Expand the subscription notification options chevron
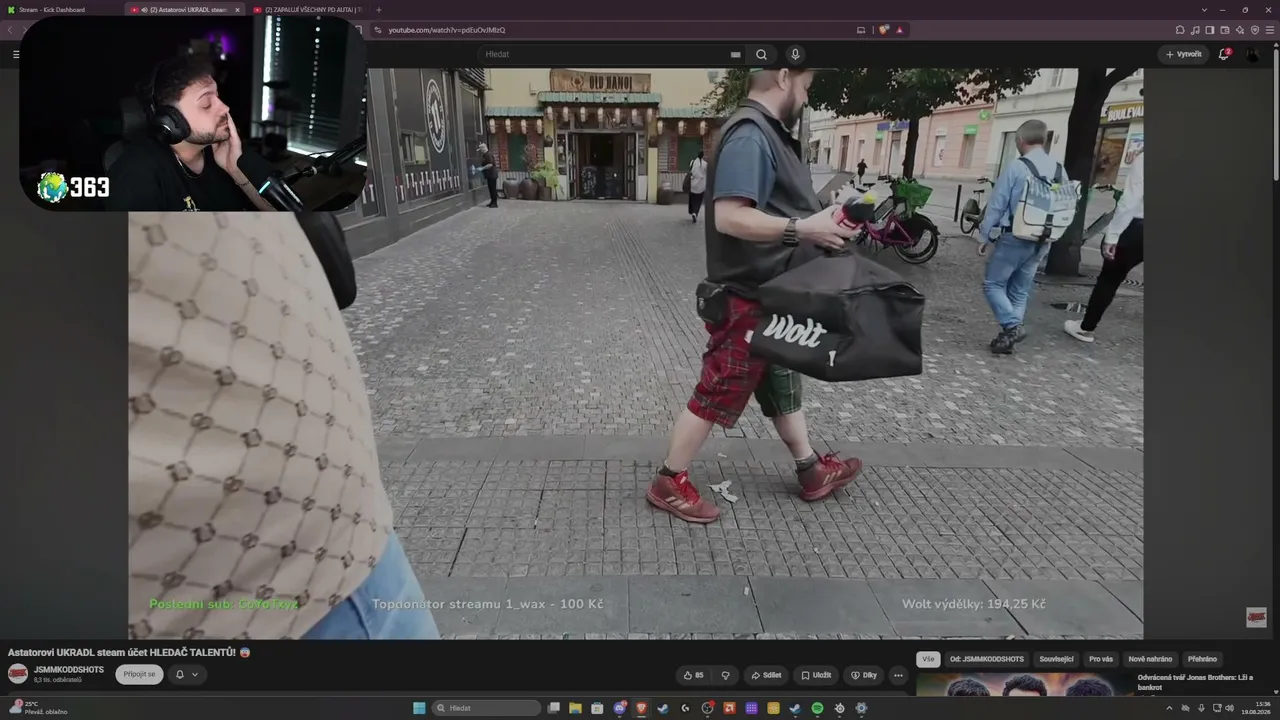Screen dimensions: 1280x720 click(x=195, y=675)
